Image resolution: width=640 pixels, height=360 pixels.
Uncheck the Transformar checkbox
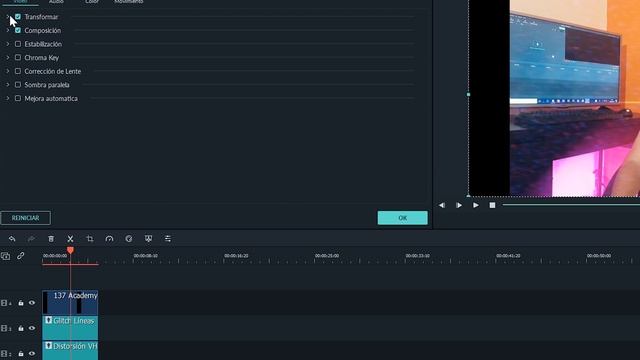18,17
